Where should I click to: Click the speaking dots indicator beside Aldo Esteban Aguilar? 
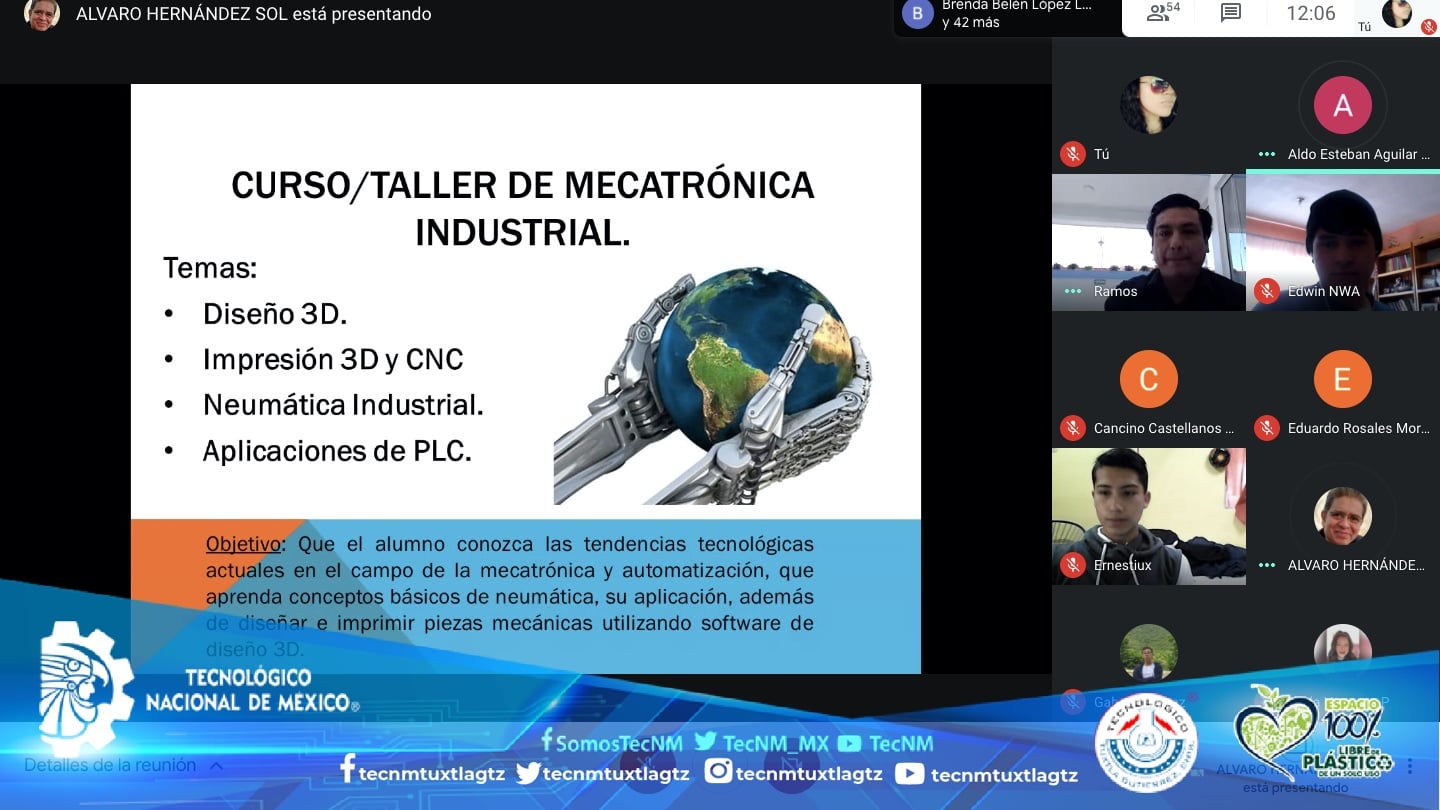click(x=1267, y=154)
